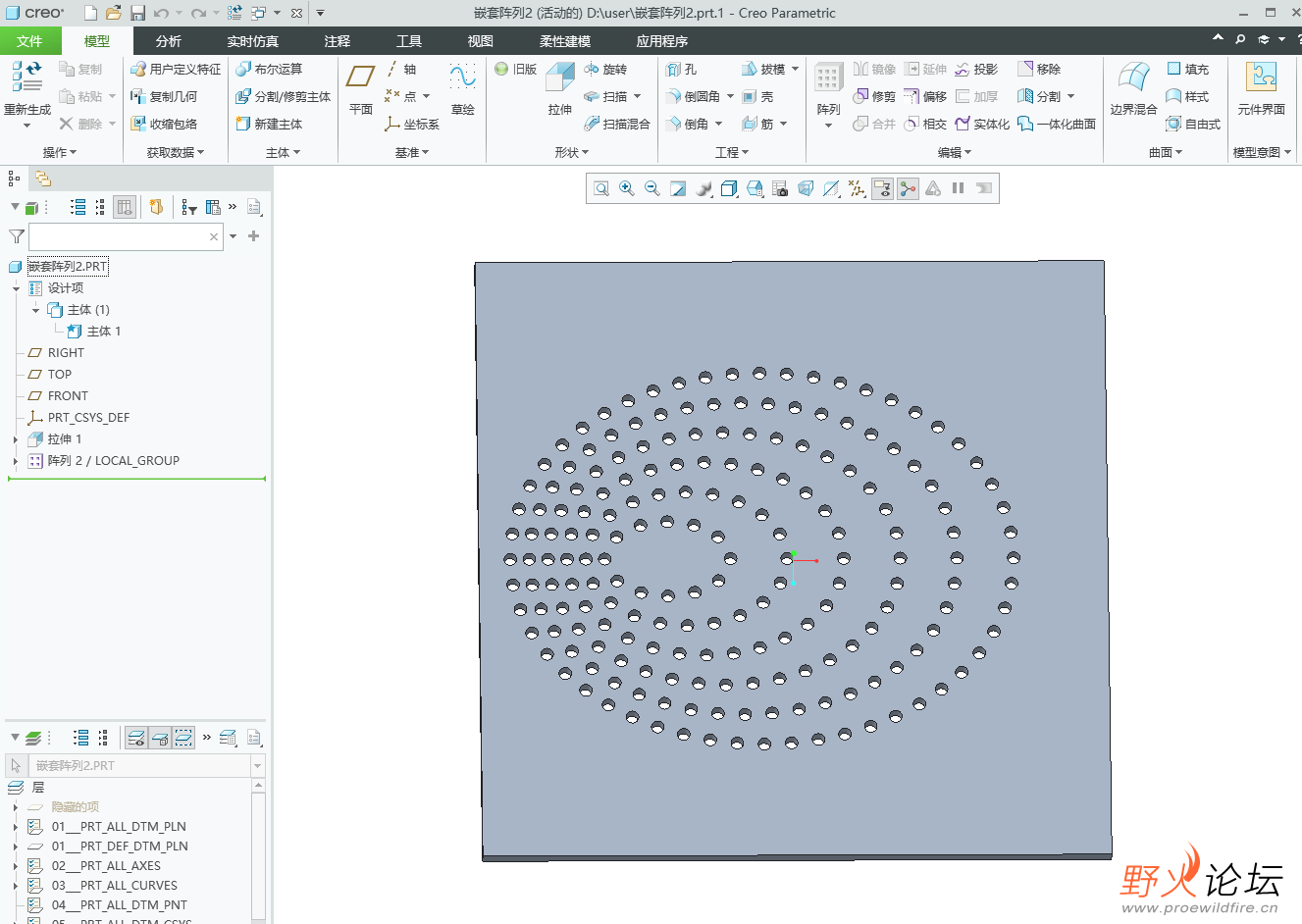Expand 阵列 2 / LOCAL_GROUP node

pos(15,461)
